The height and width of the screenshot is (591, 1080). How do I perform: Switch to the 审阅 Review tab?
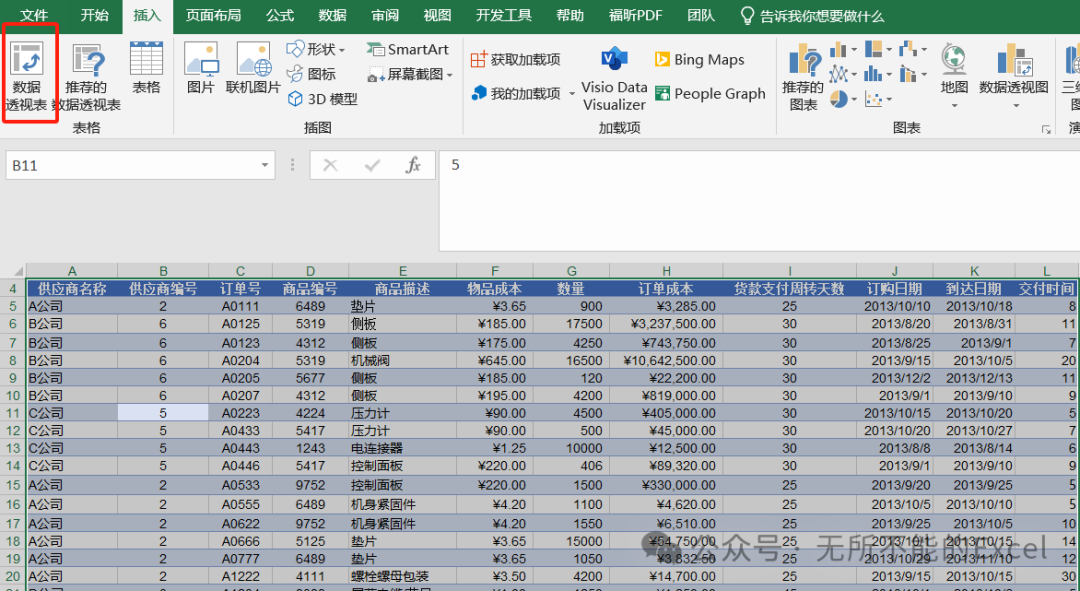384,15
